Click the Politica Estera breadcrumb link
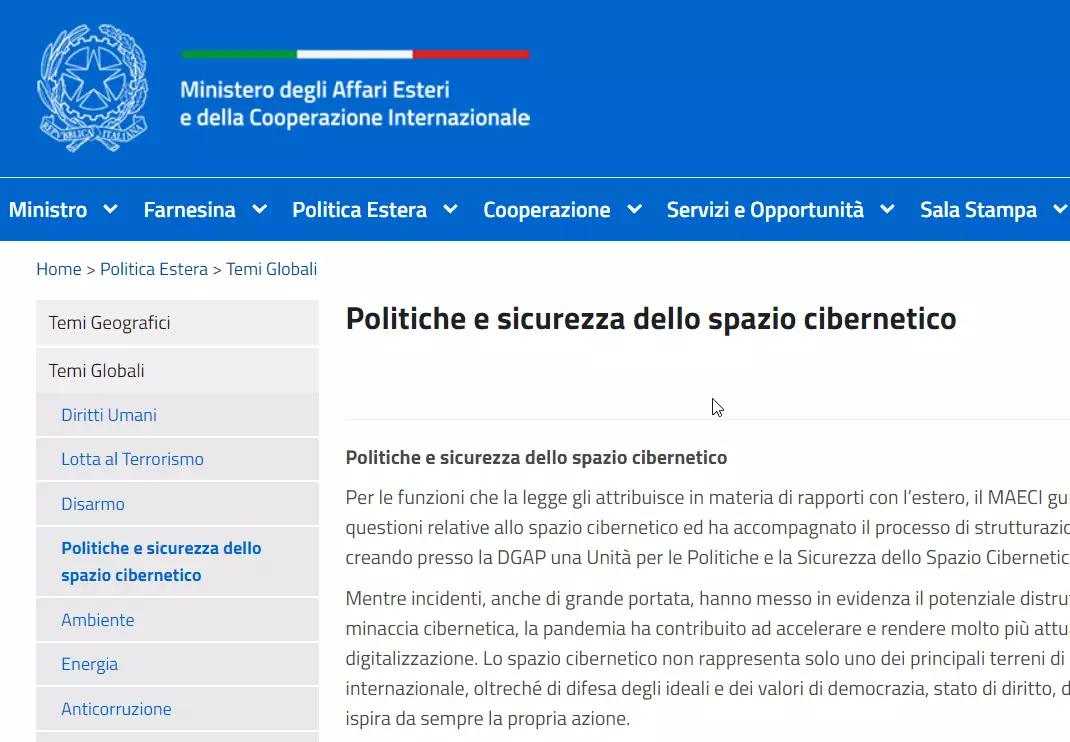The width and height of the screenshot is (1070, 742). [154, 269]
